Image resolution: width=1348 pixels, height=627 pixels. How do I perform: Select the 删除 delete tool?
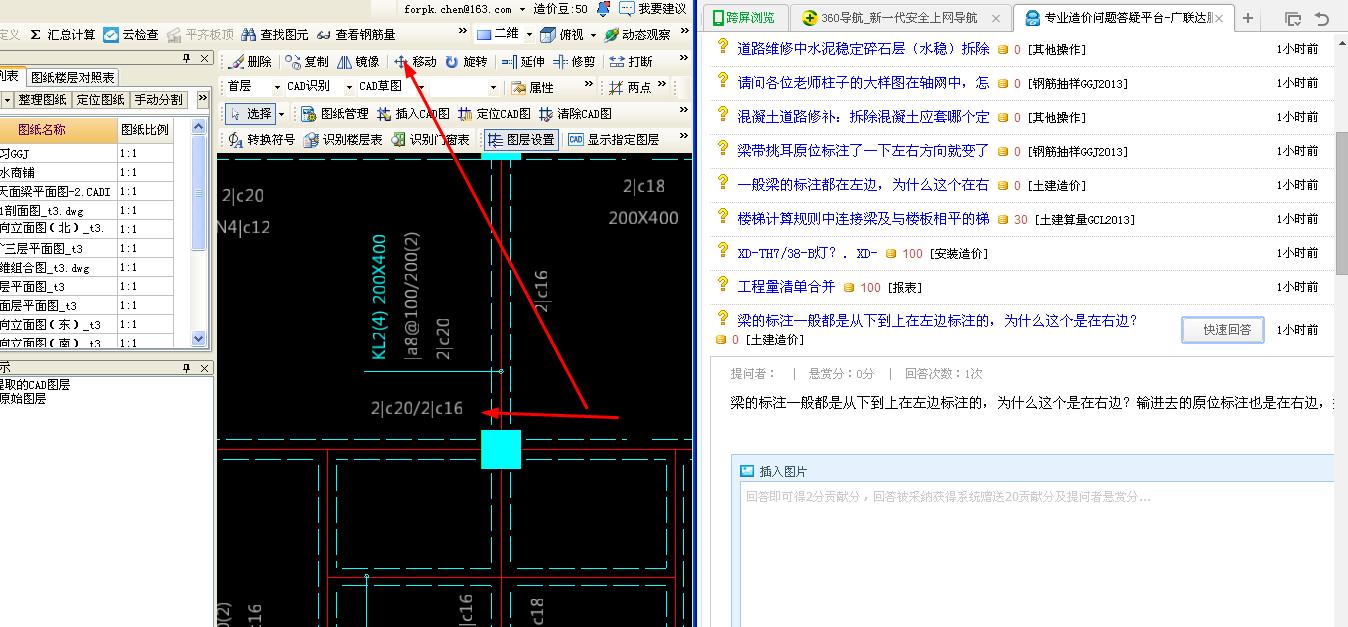click(x=251, y=61)
